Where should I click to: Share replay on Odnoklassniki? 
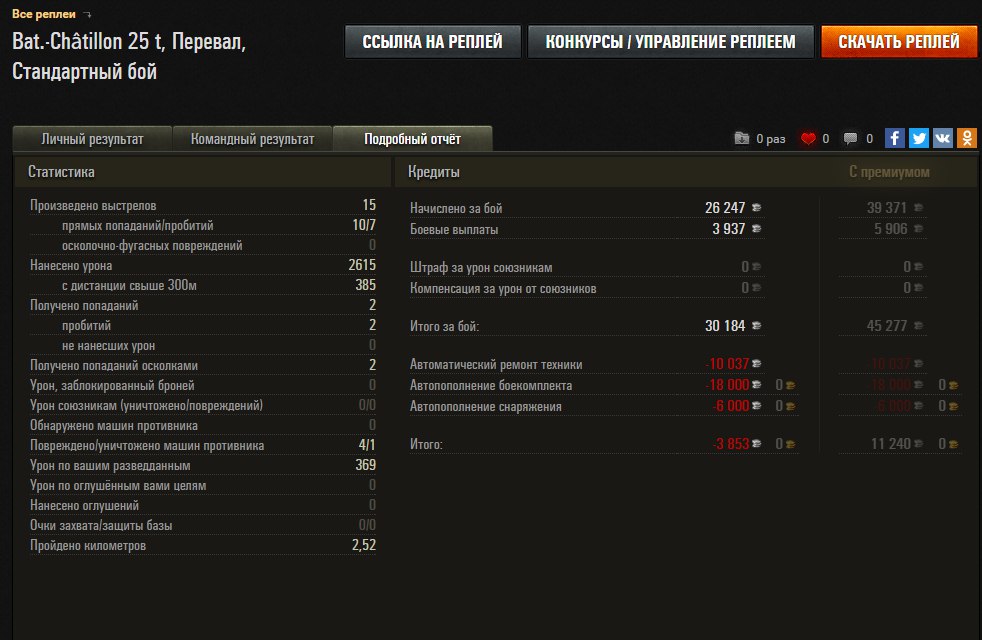click(x=967, y=139)
